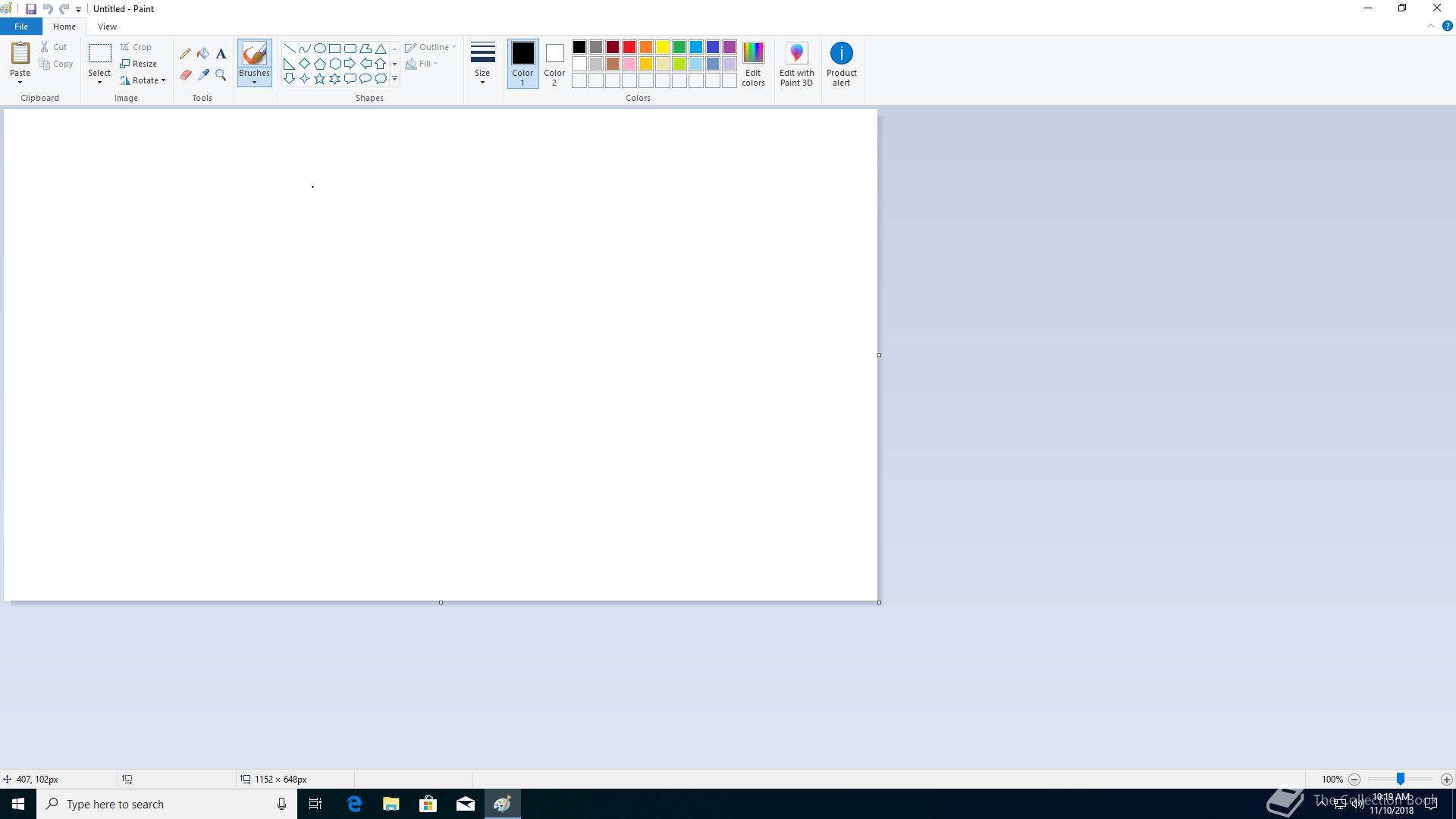Choose the five-point star shape
Viewport: 1456px width, 819px height.
click(x=320, y=79)
